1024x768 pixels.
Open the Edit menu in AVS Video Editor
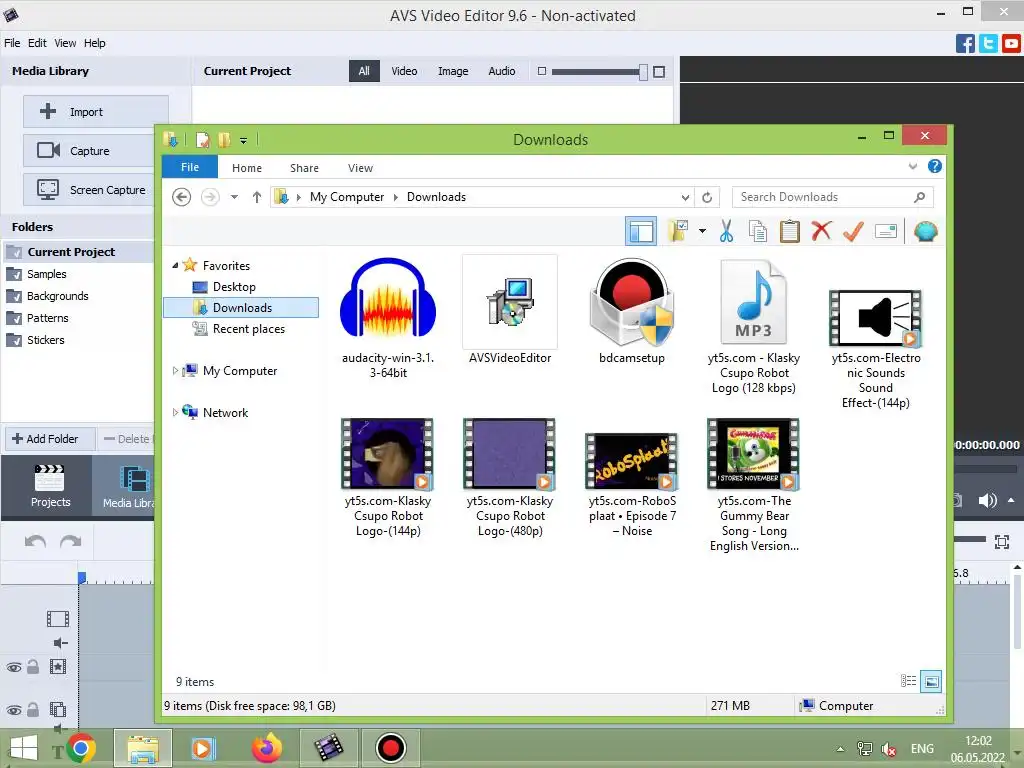(37, 43)
